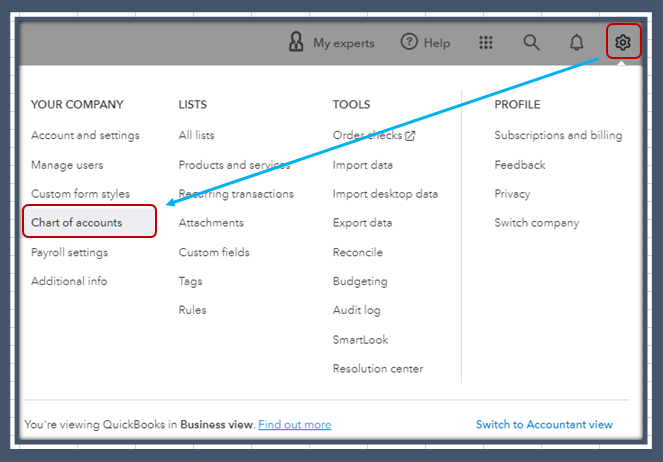Select Tags under Lists
The width and height of the screenshot is (663, 462).
190,282
